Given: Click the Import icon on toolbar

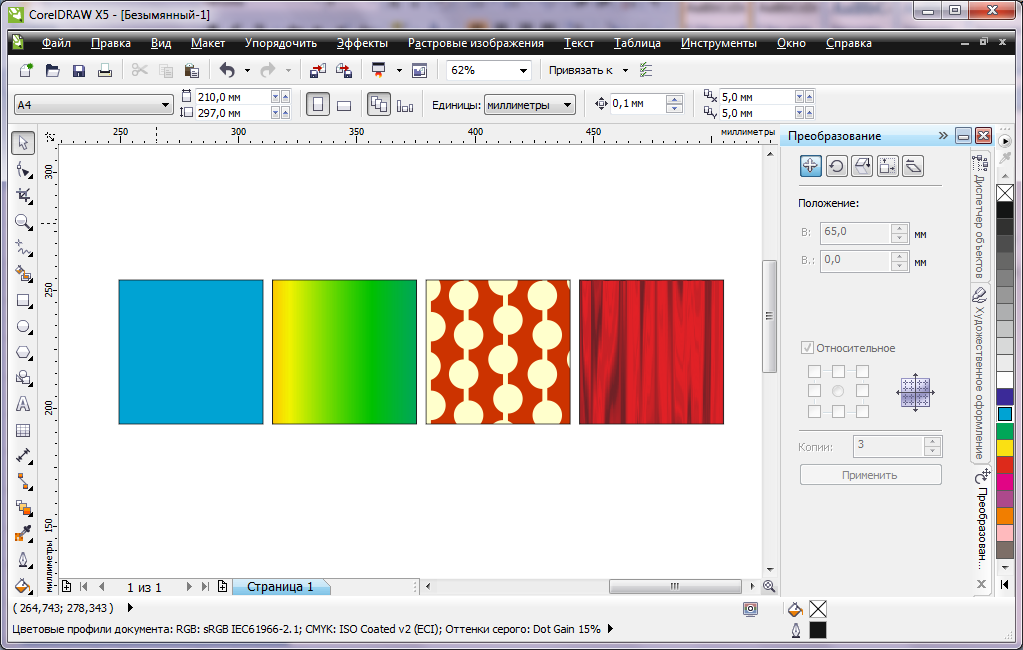Looking at the screenshot, I should pos(317,71).
